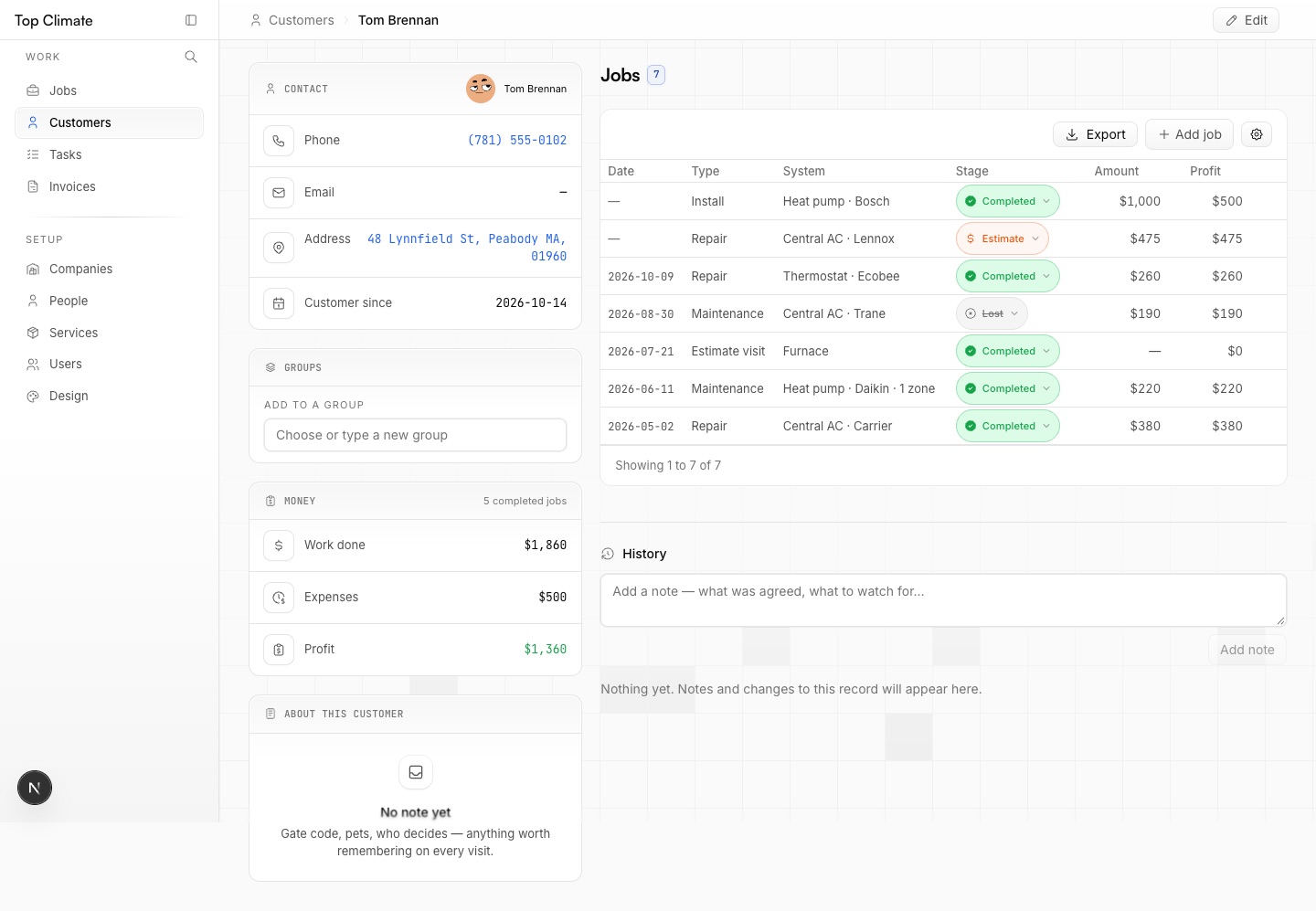Click the Jobs count badge showing 7
This screenshot has width=1316, height=911.
(x=656, y=75)
